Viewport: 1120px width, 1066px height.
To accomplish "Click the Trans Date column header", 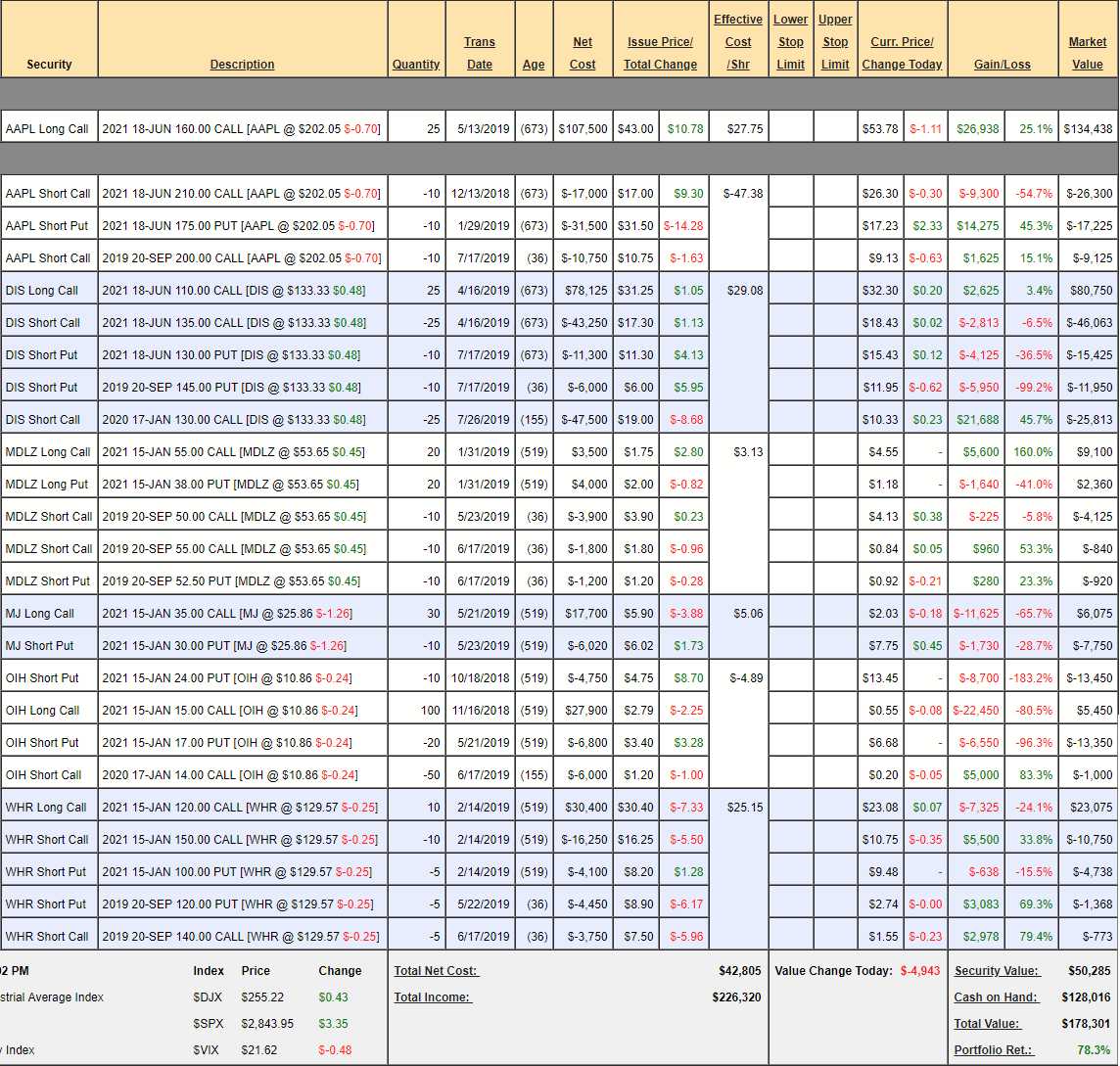I will 479,53.
